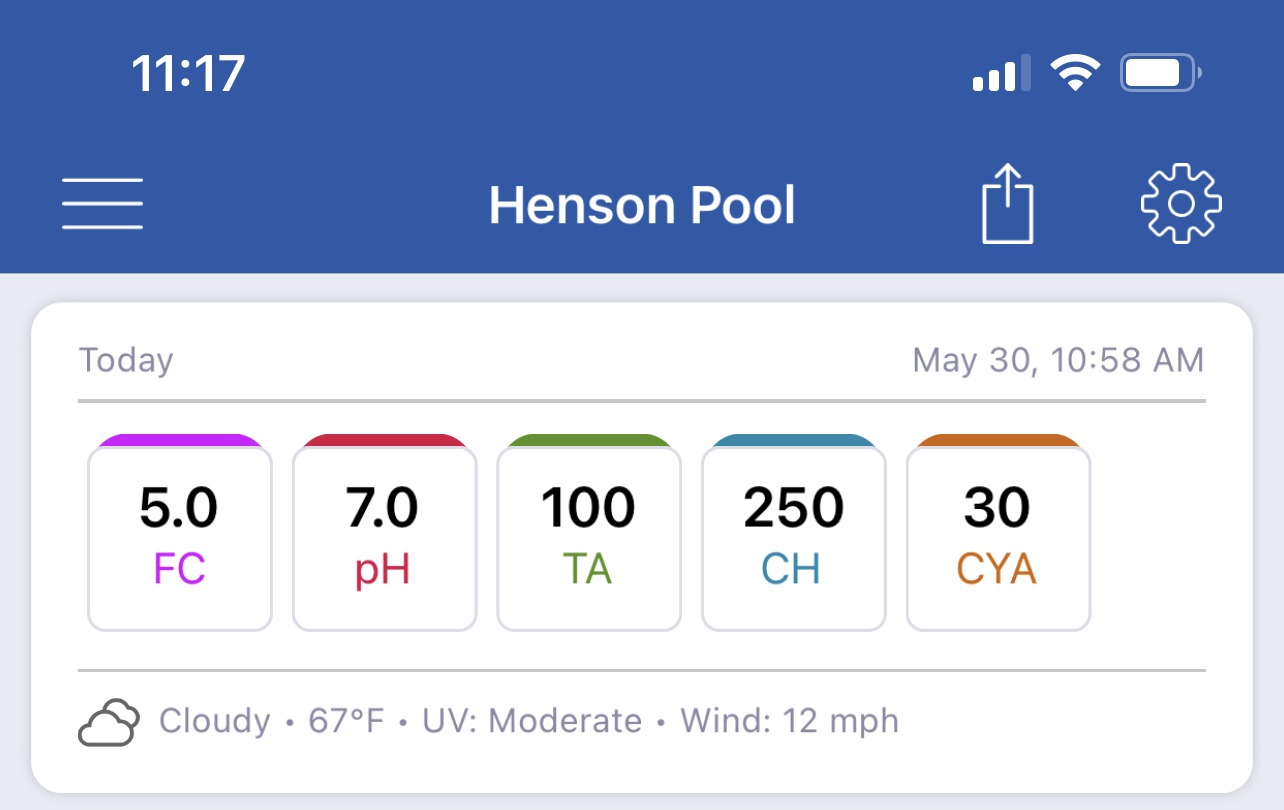This screenshot has width=1284, height=810.
Task: Tap the Henson Pool title
Action: click(x=642, y=205)
